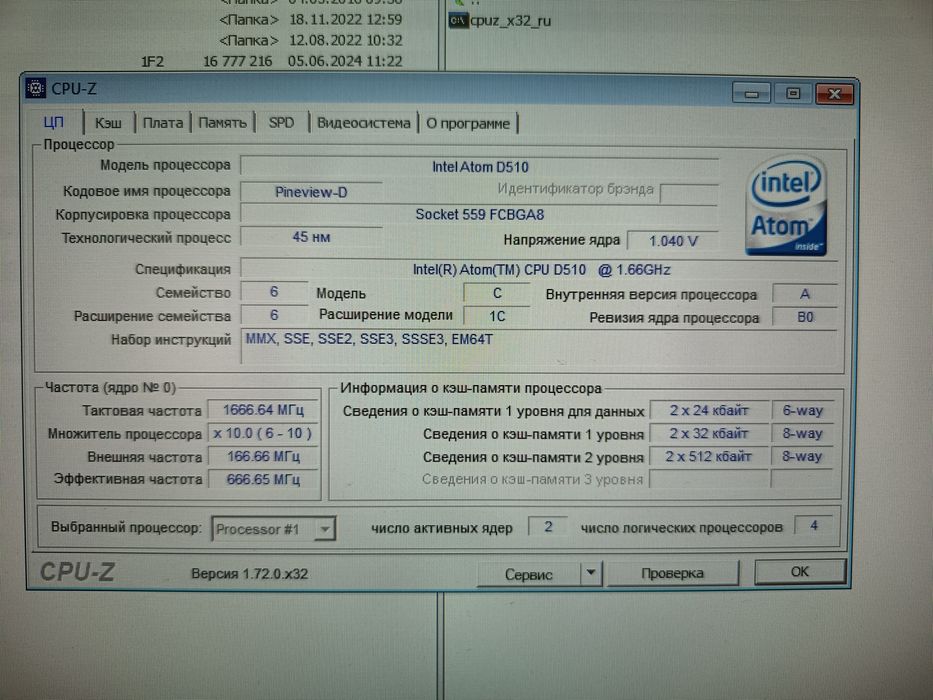Click the 166.66 МГц external frequency value

coord(263,457)
